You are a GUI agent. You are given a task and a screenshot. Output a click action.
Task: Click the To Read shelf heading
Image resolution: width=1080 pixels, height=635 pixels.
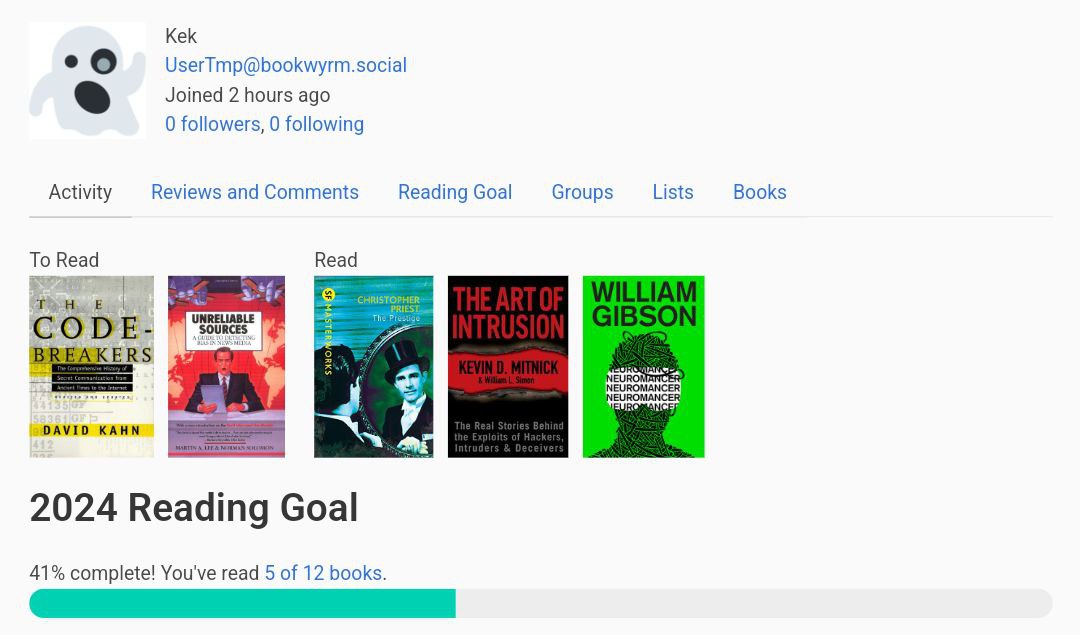[64, 260]
